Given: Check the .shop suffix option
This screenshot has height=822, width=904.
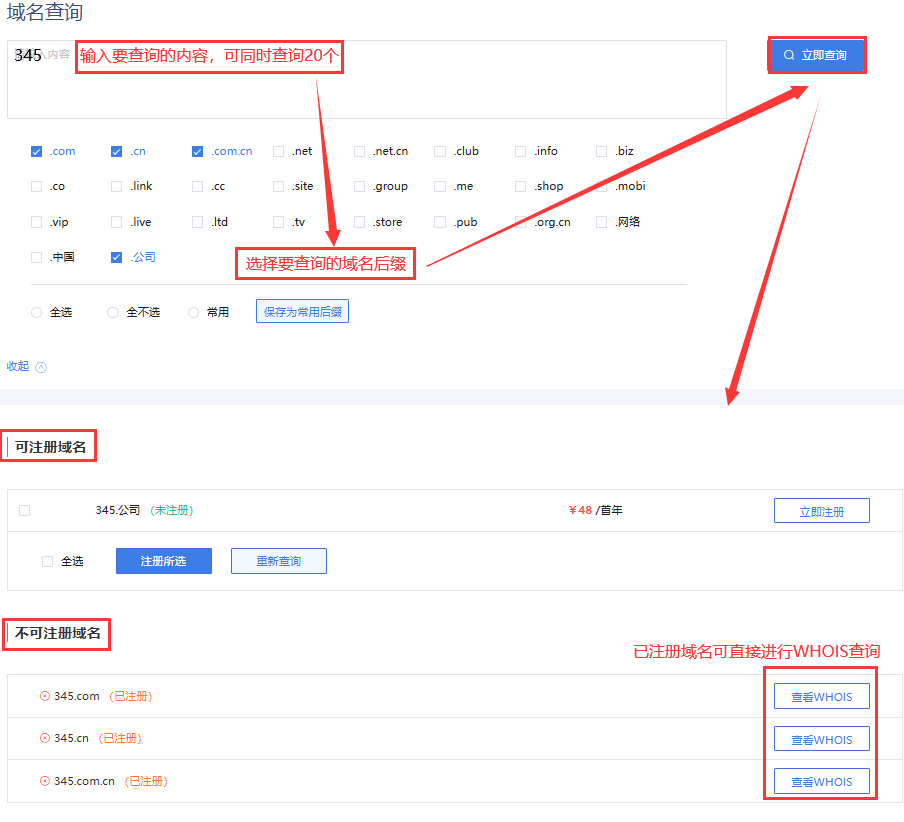Looking at the screenshot, I should (x=521, y=187).
